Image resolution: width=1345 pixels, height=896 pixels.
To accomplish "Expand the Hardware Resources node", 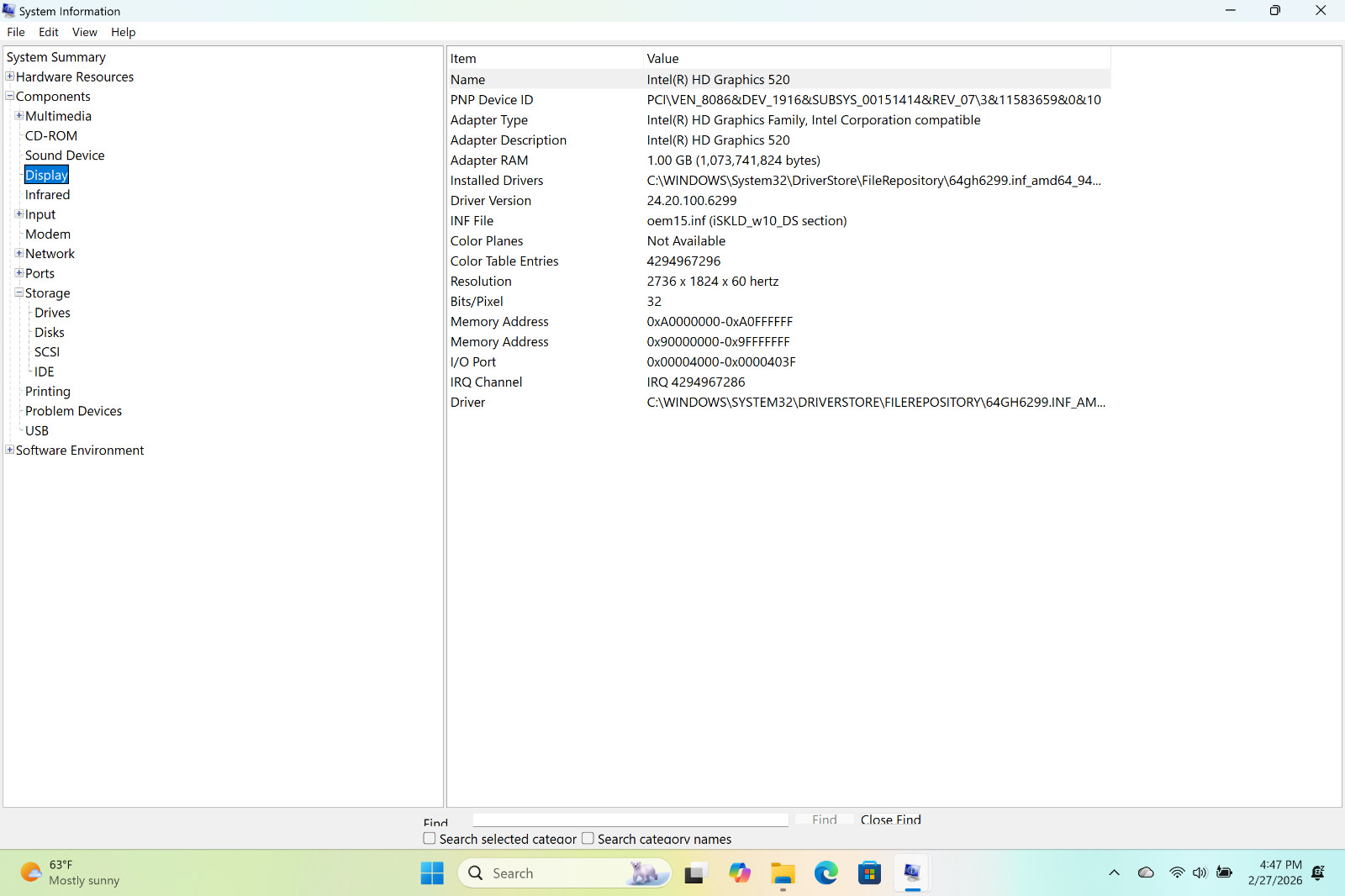I will 10,76.
